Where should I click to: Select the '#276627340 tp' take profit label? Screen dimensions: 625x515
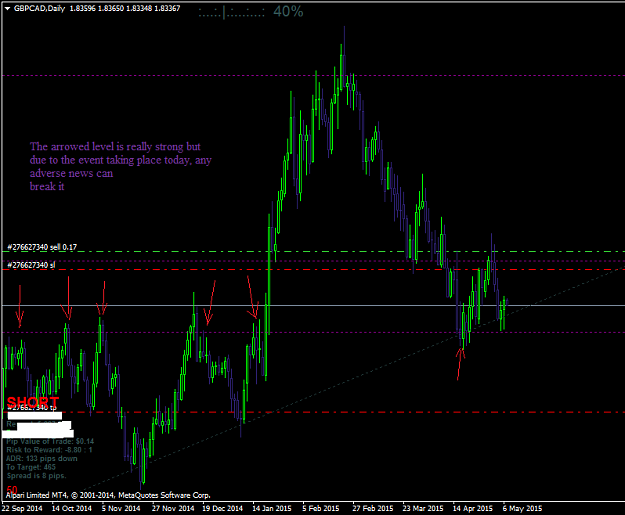[x=32, y=407]
